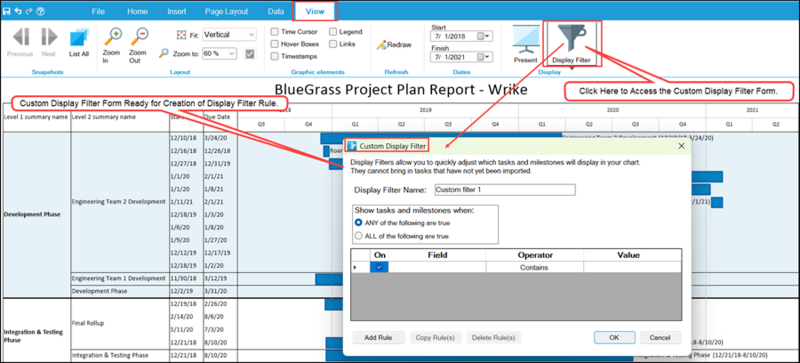The image size is (800, 363).
Task: Select ANY of the following are true
Action: 359,223
